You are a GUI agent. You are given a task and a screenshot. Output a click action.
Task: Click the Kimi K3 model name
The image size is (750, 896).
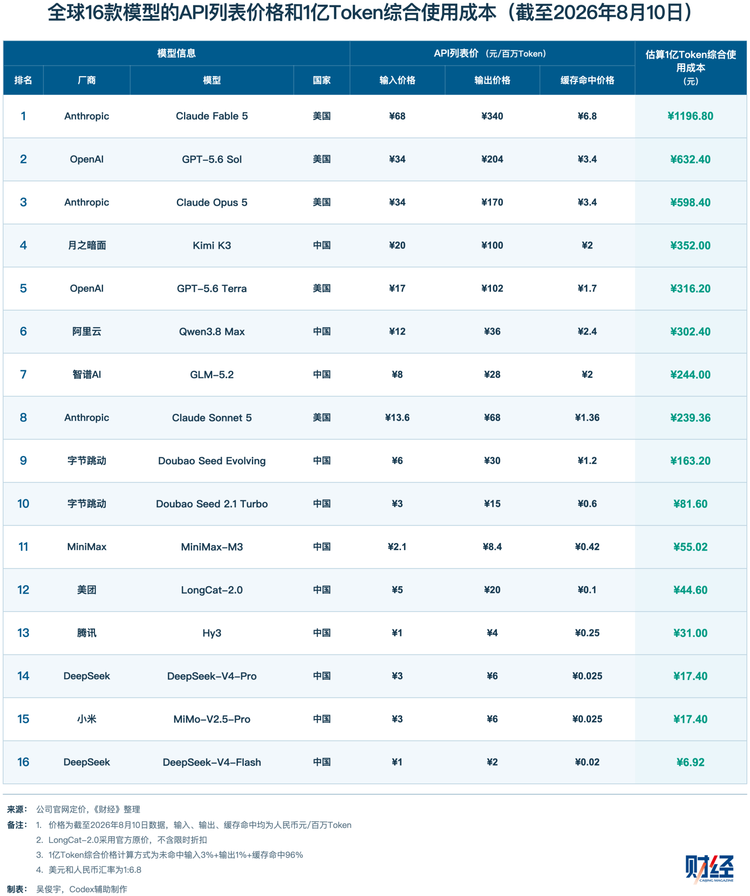[x=212, y=245]
